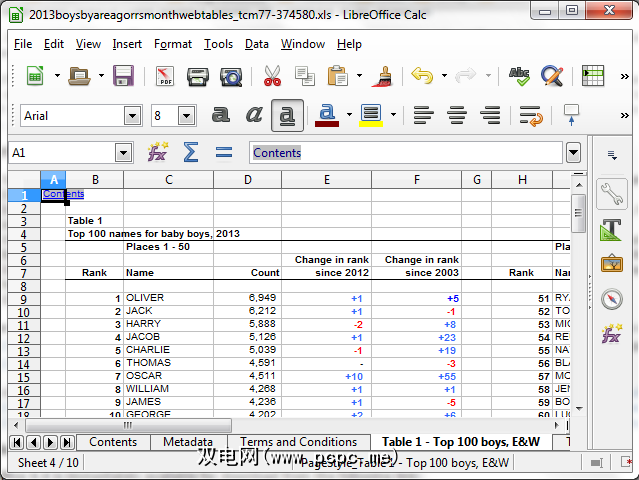The height and width of the screenshot is (480, 639).
Task: Open the Arial font name dropdown
Action: coord(132,116)
